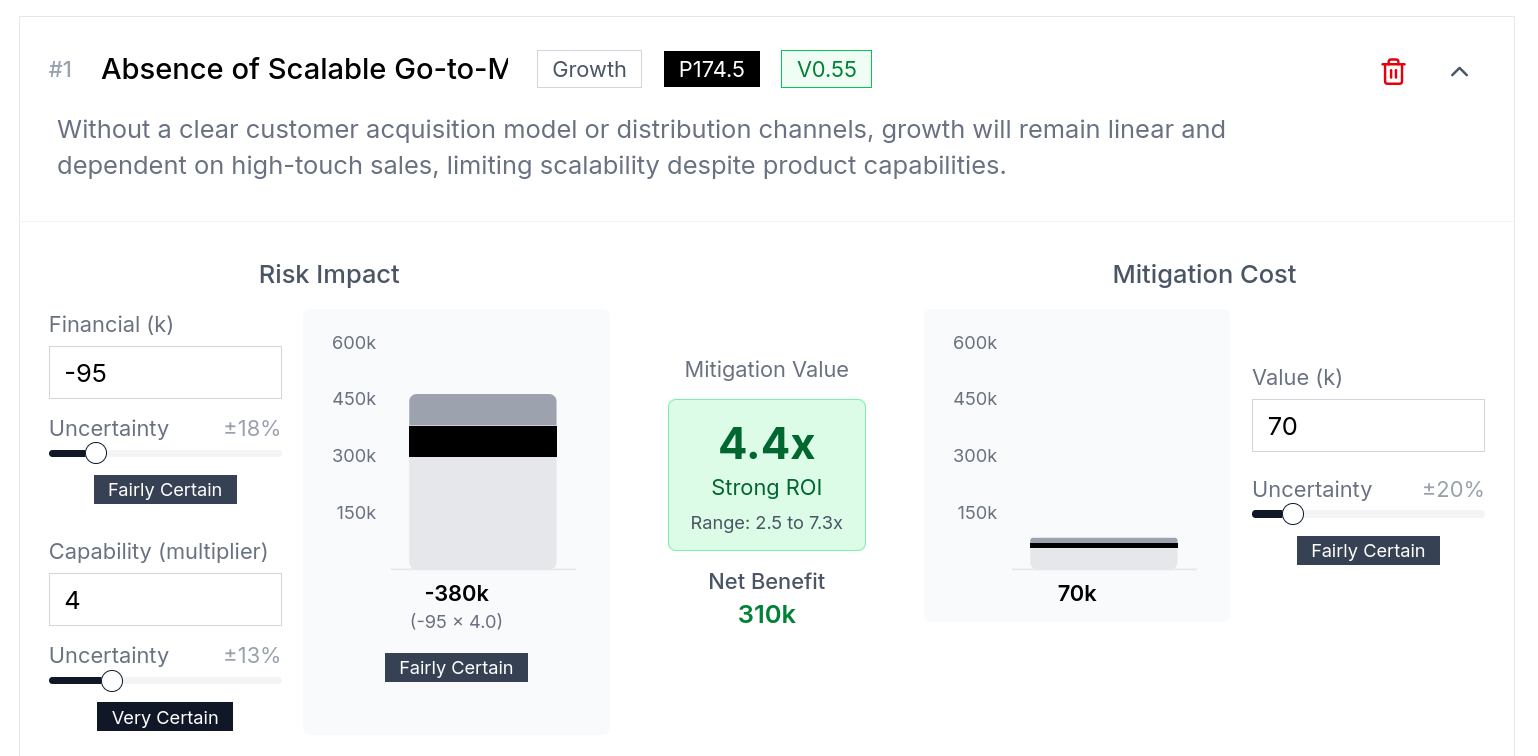1538x756 pixels.
Task: Delete risk with red trash icon
Action: (1393, 71)
